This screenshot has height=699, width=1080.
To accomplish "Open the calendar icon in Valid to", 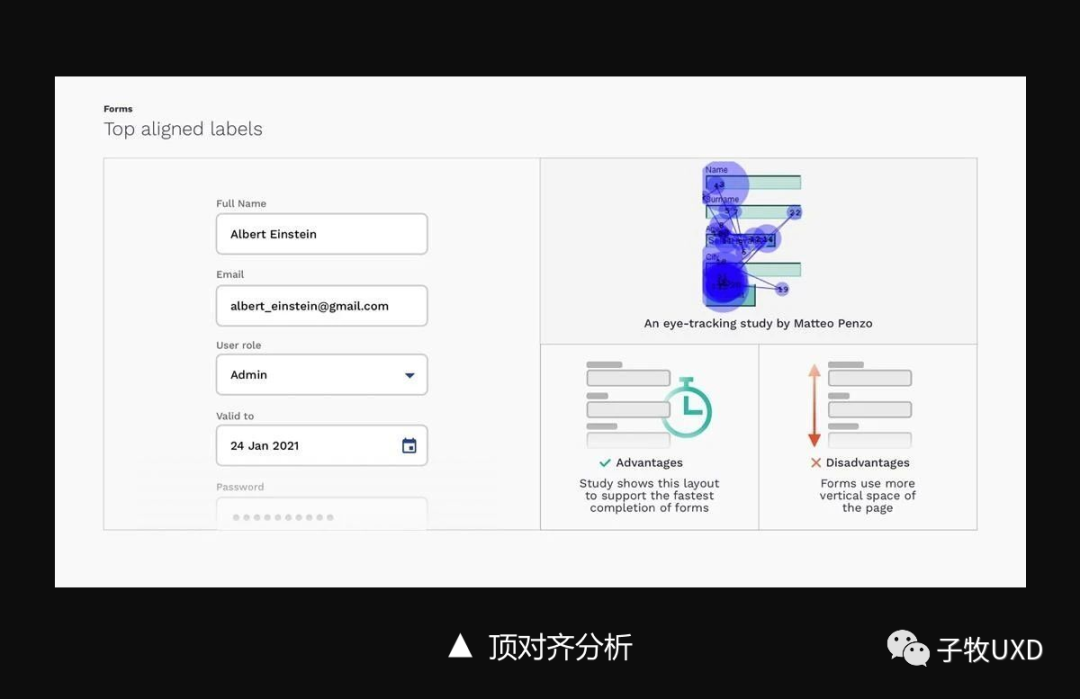I will 409,446.
